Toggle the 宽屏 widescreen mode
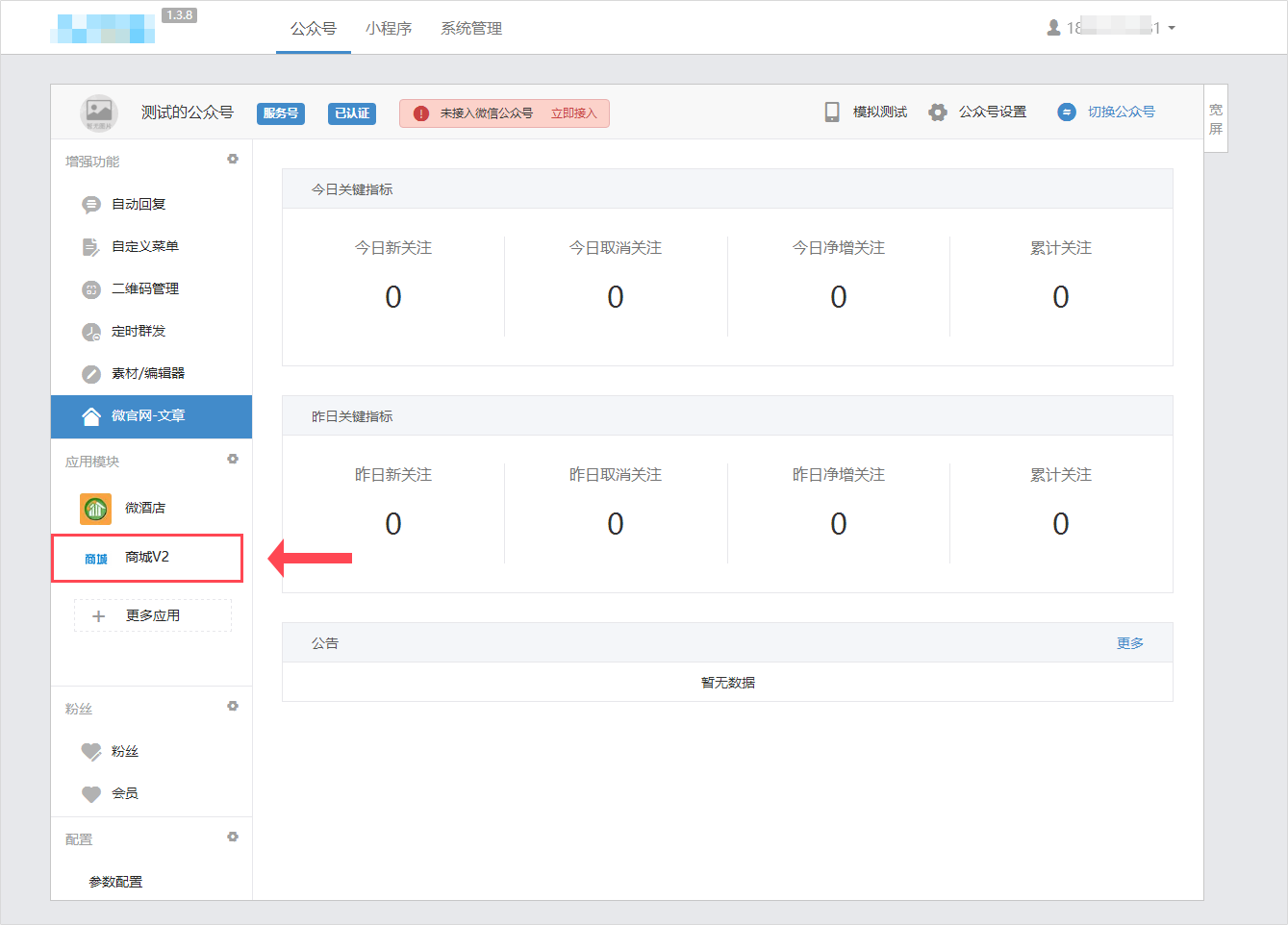The width and height of the screenshot is (1288, 925). (x=1216, y=119)
